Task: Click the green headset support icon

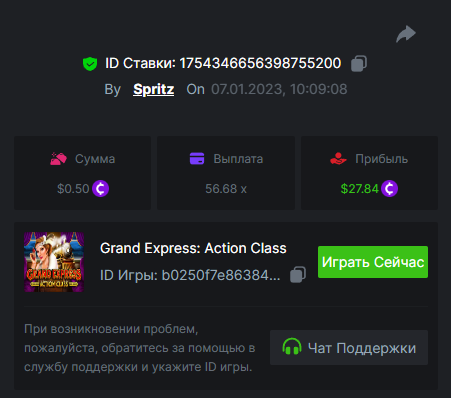Action: coord(292,347)
